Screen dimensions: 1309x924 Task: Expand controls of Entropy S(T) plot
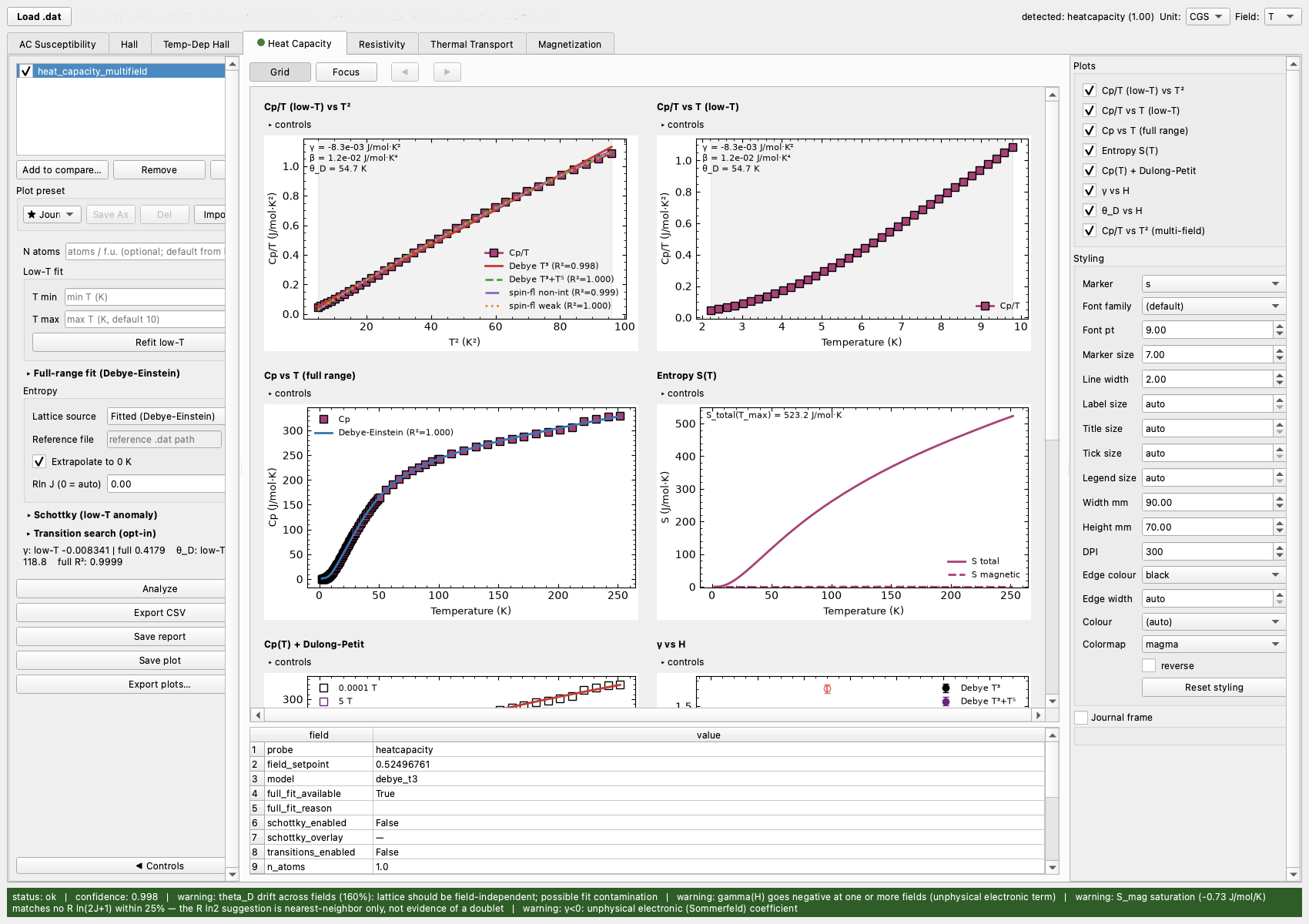pyautogui.click(x=681, y=393)
